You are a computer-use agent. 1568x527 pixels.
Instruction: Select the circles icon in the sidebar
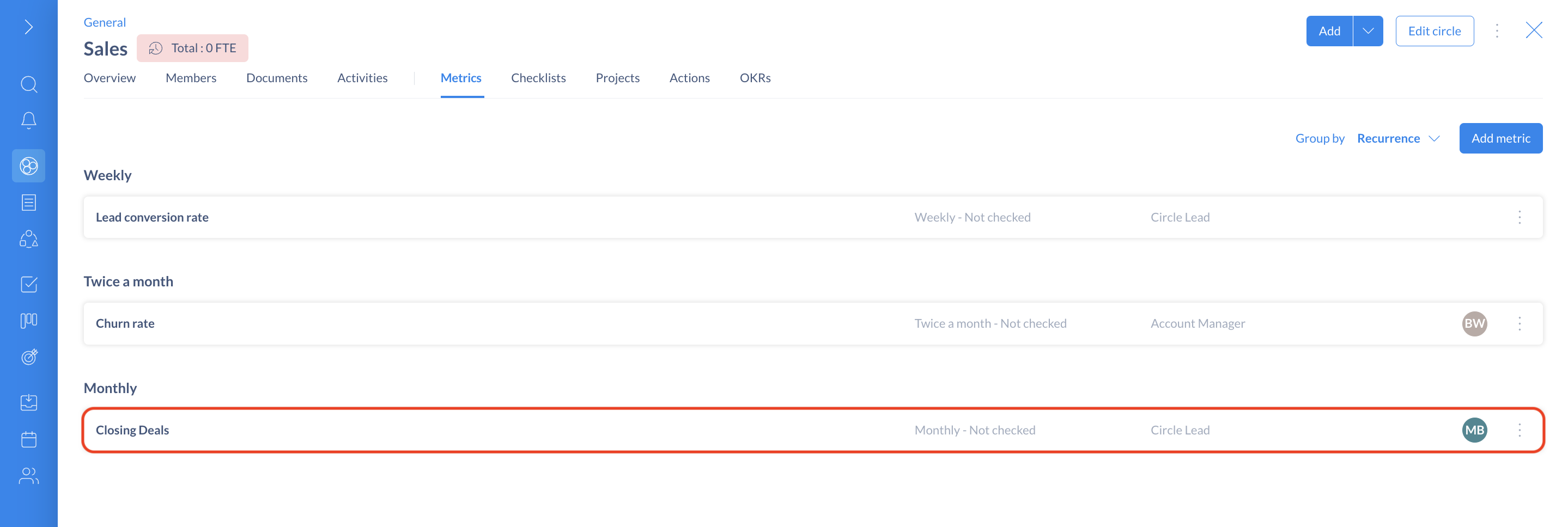pos(29,166)
